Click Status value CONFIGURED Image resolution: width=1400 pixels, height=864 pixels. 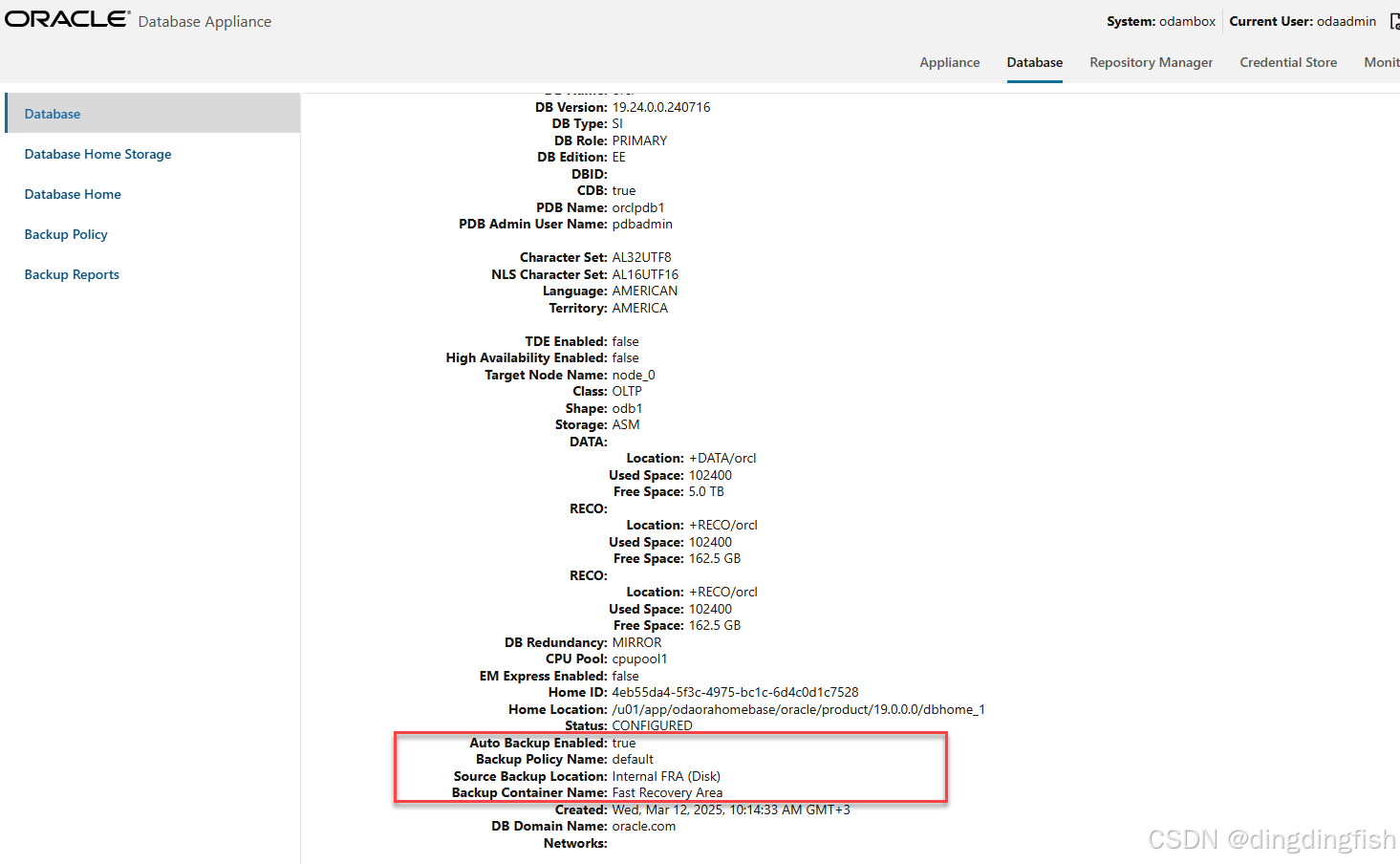[x=652, y=725]
